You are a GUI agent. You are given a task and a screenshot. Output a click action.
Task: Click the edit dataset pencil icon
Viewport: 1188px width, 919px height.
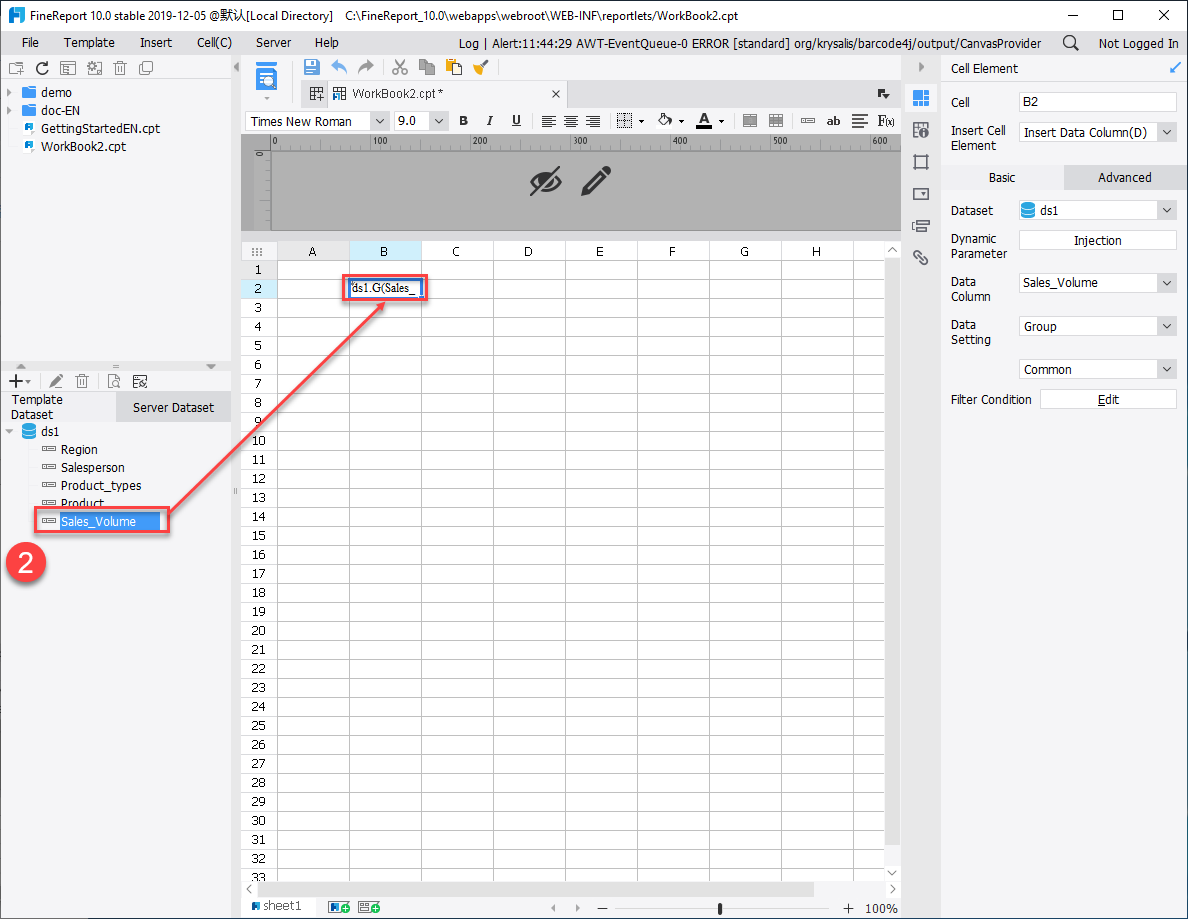tap(55, 381)
